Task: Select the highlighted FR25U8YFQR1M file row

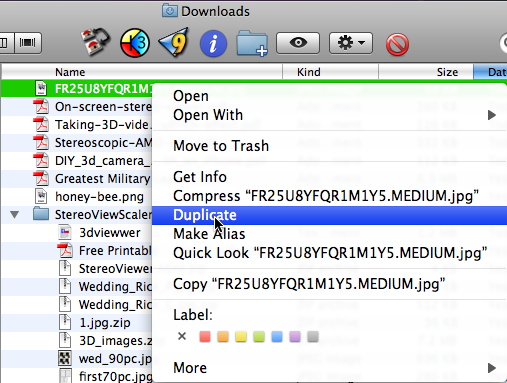Action: coord(77,89)
